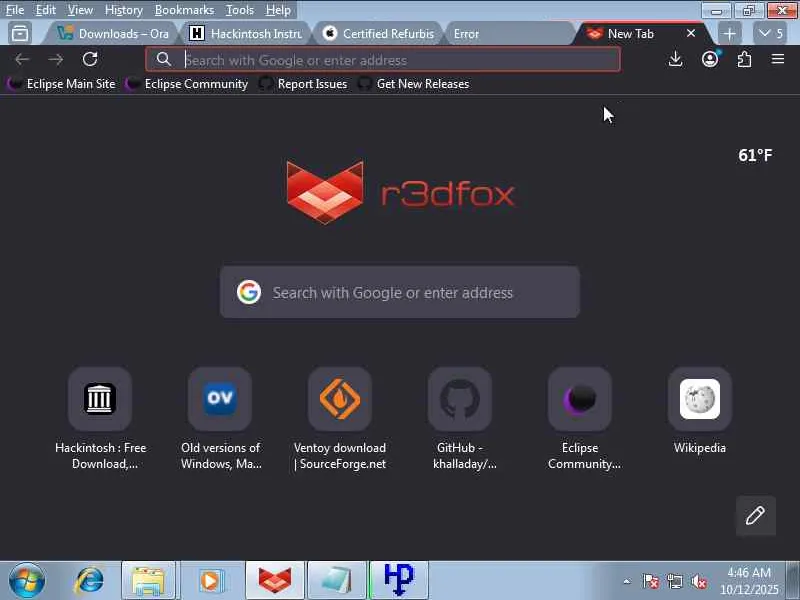
Task: Open the Firefox View tab manager icon
Action: (x=20, y=34)
